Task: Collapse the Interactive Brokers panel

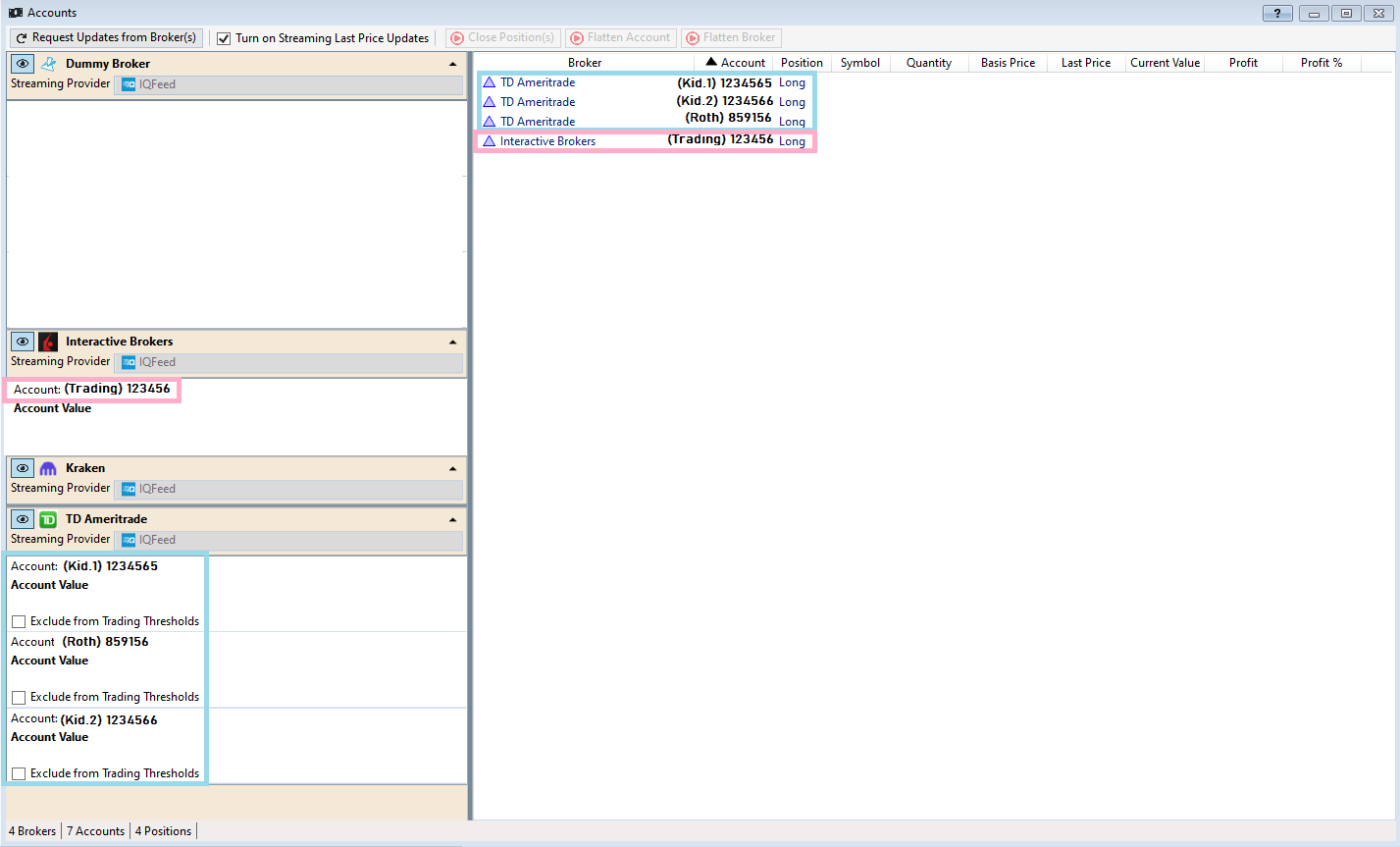Action: pyautogui.click(x=452, y=341)
